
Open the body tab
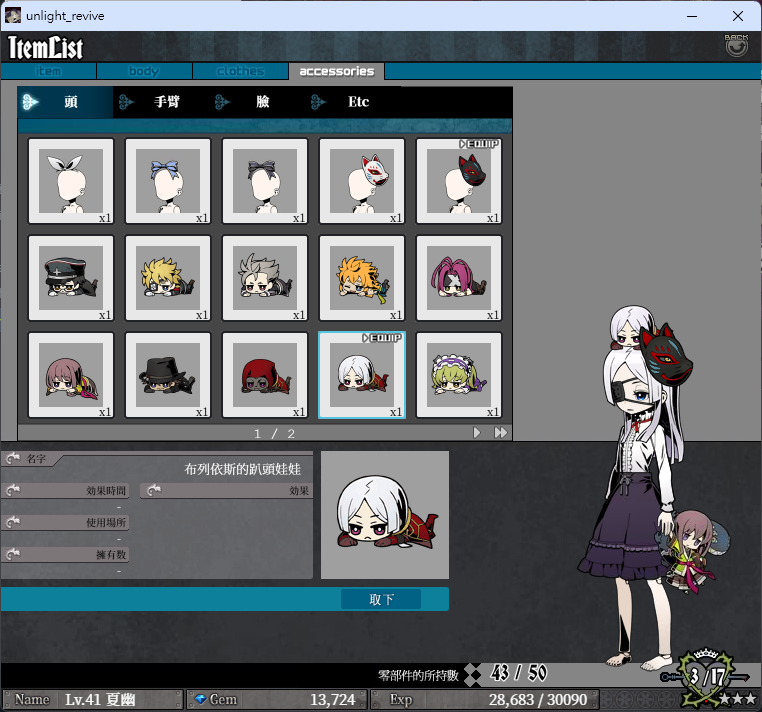click(x=144, y=71)
